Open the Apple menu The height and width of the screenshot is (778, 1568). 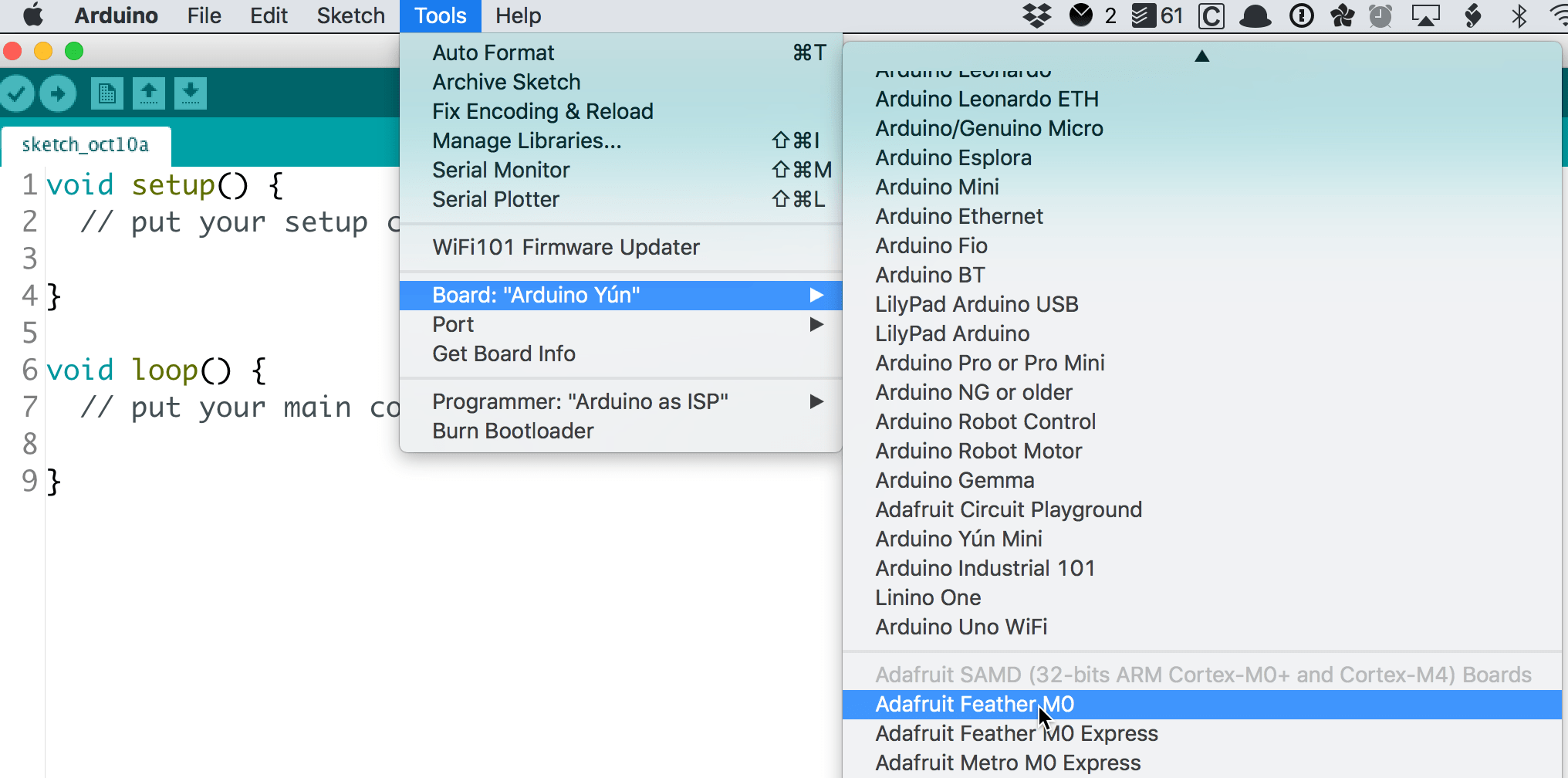coord(33,15)
